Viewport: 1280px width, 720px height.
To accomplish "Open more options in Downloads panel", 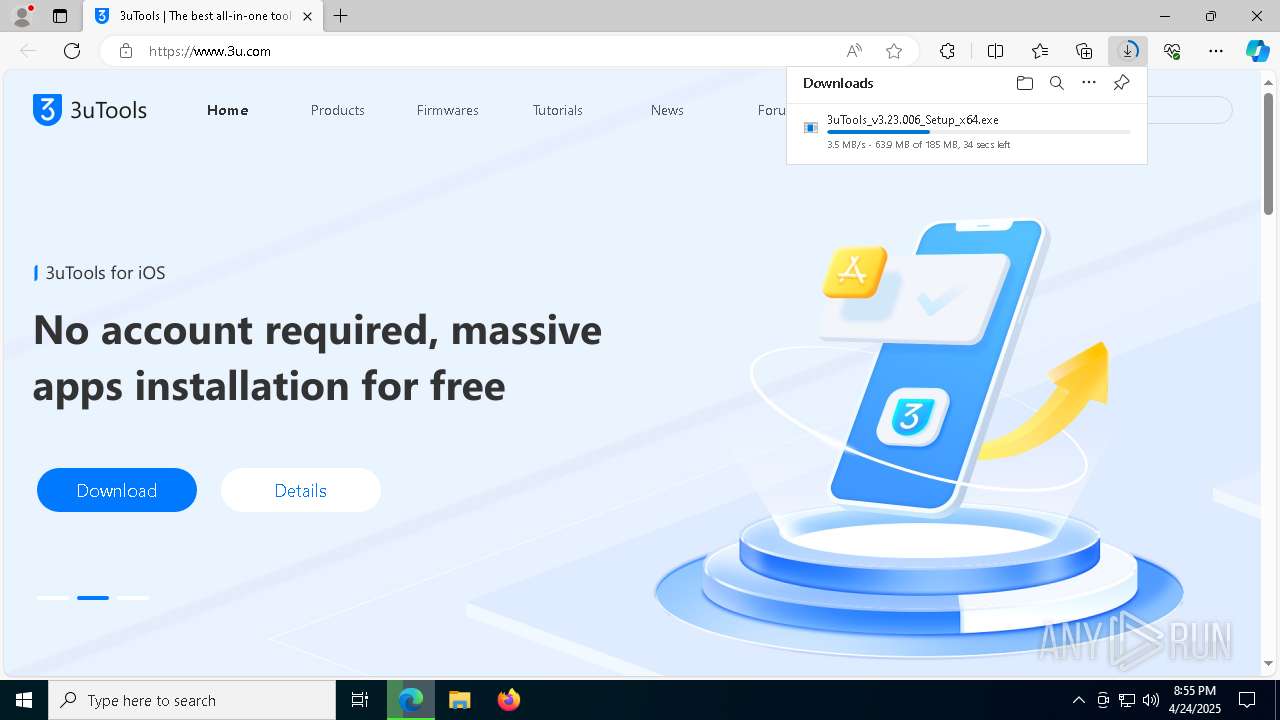I will click(x=1089, y=83).
